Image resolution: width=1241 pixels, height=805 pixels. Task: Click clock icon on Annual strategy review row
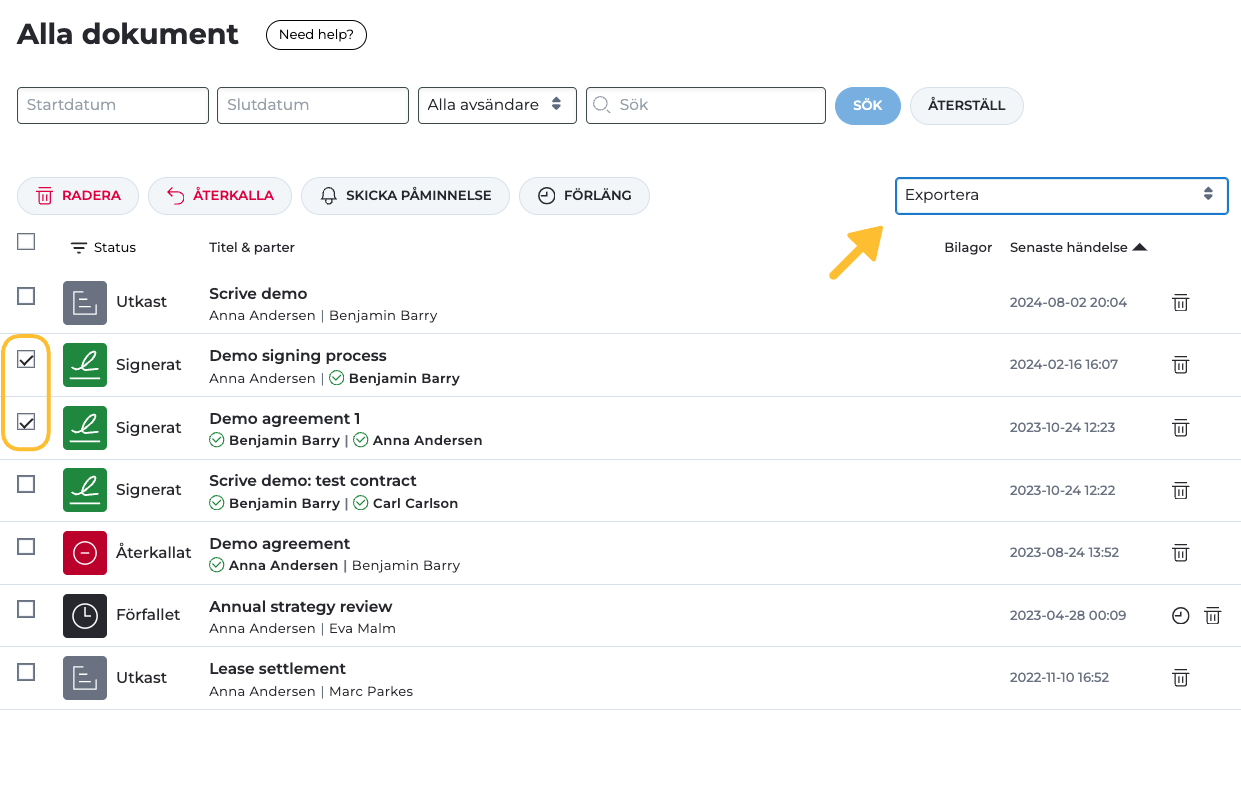click(1180, 616)
